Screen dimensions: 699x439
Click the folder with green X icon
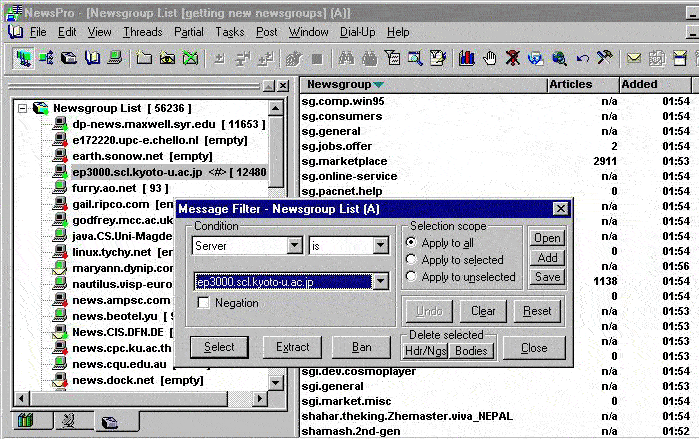tap(191, 58)
